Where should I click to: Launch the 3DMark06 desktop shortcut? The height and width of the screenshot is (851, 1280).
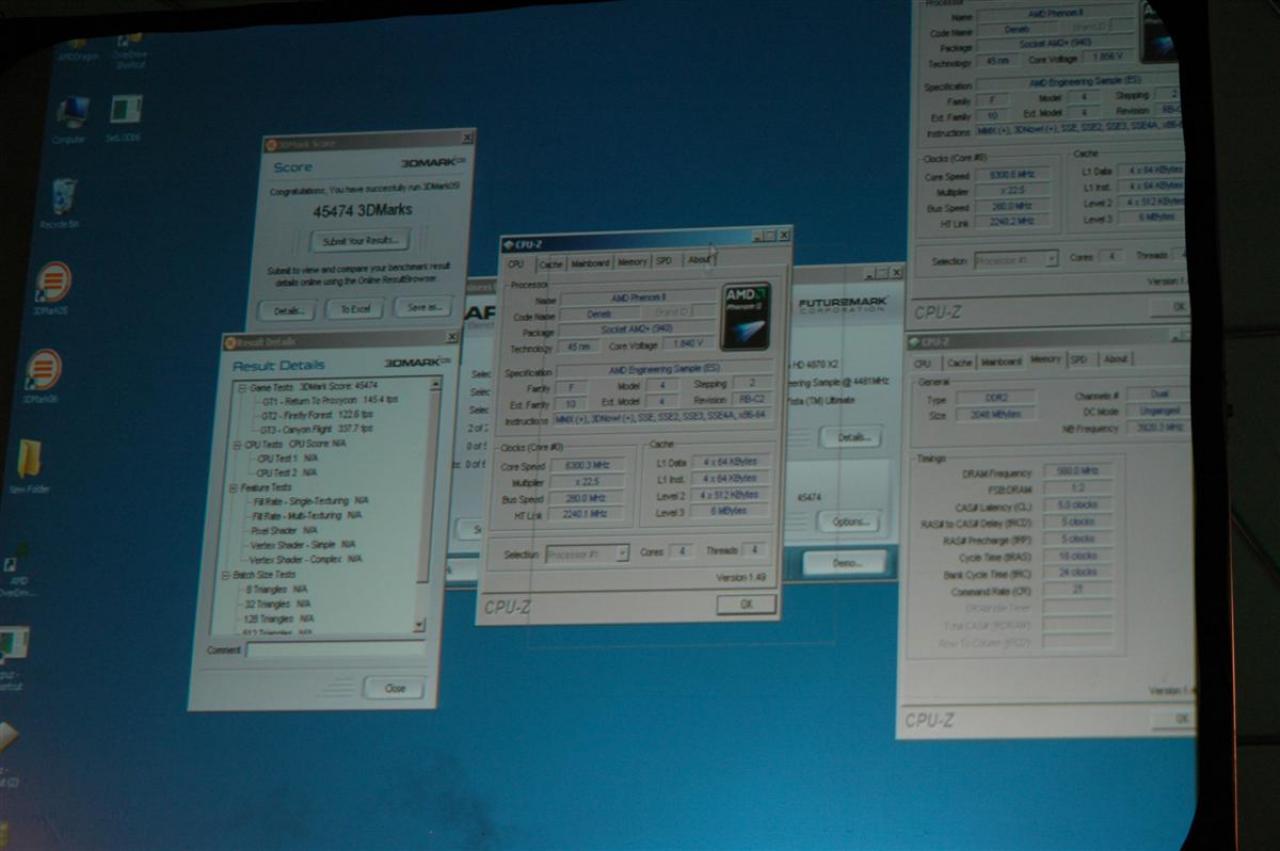(42, 376)
